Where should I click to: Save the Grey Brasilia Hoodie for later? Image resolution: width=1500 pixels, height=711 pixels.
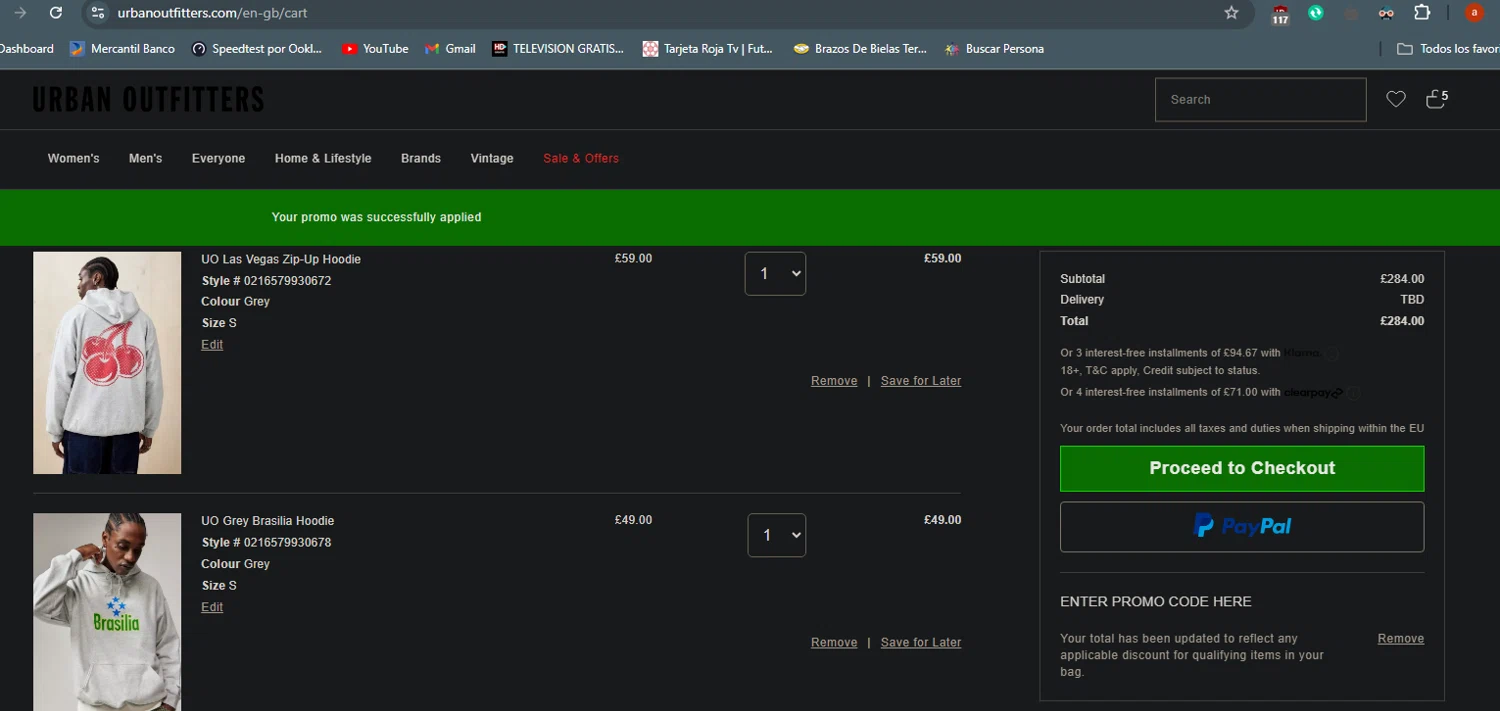coord(921,643)
